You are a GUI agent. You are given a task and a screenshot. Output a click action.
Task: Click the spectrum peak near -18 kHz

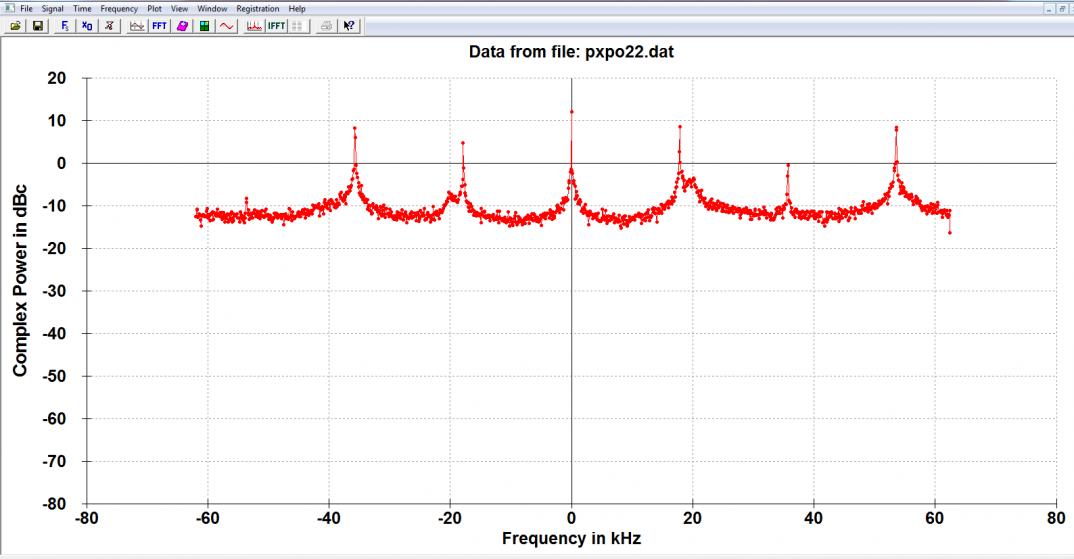coord(463,143)
